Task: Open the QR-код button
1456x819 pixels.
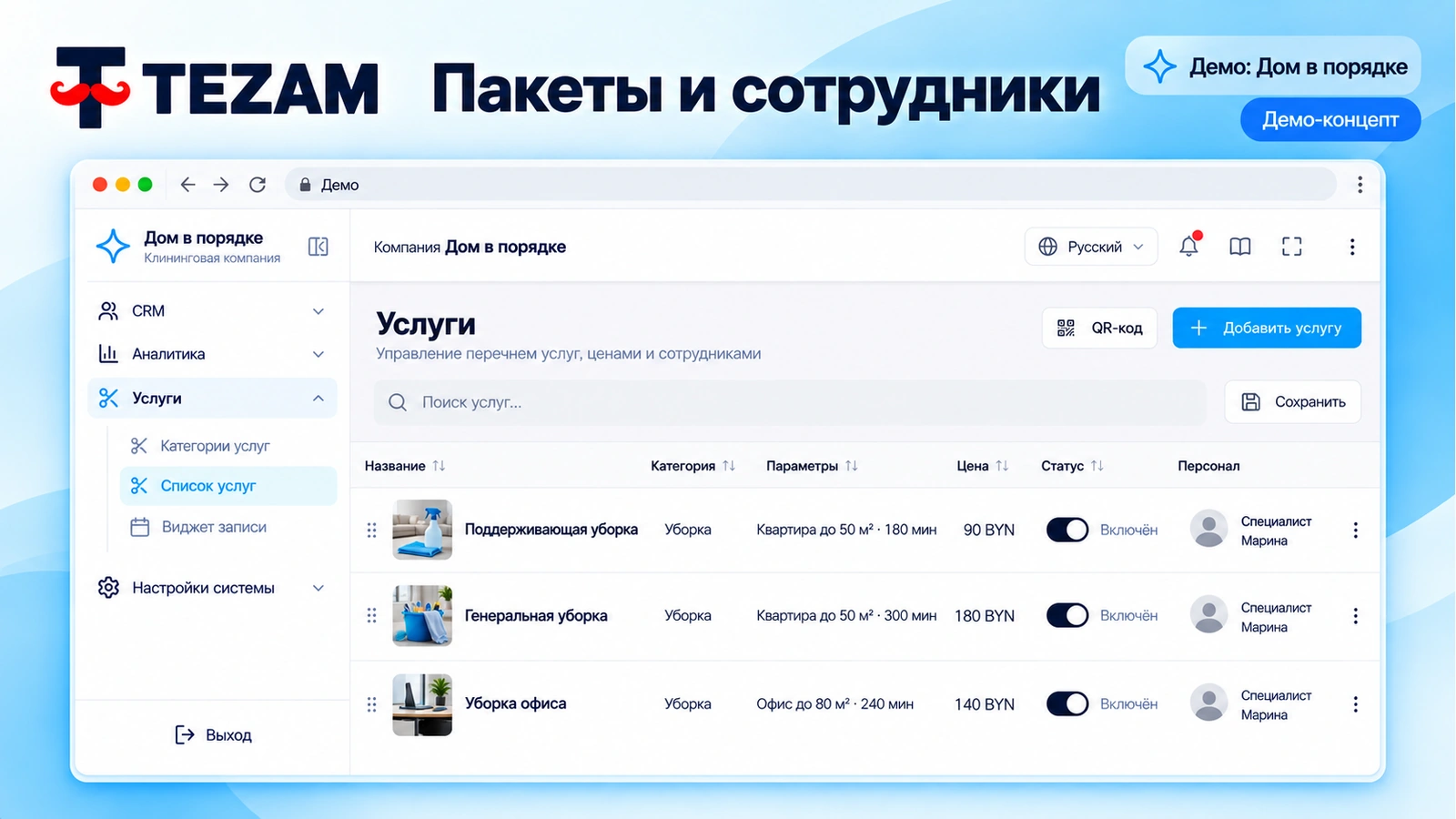Action: tap(1099, 328)
